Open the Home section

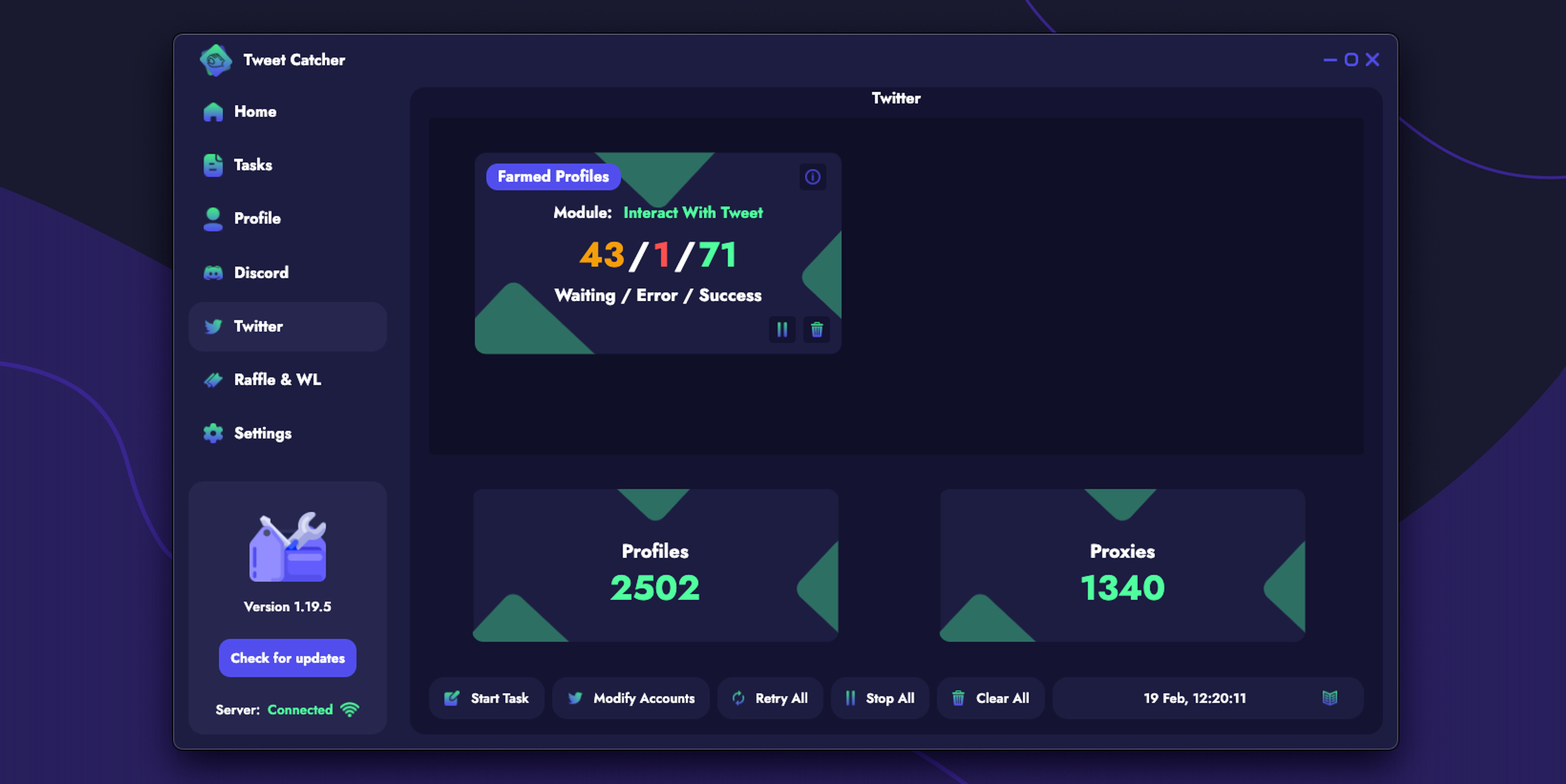tap(288, 111)
